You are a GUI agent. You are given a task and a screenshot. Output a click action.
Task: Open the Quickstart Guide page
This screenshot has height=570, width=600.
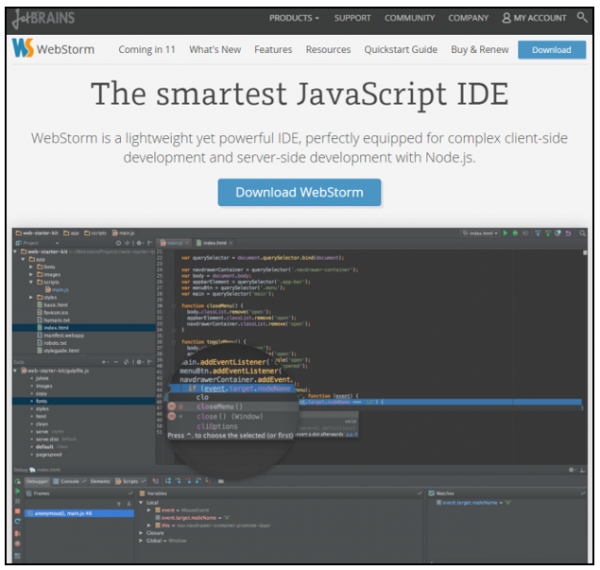click(x=401, y=49)
